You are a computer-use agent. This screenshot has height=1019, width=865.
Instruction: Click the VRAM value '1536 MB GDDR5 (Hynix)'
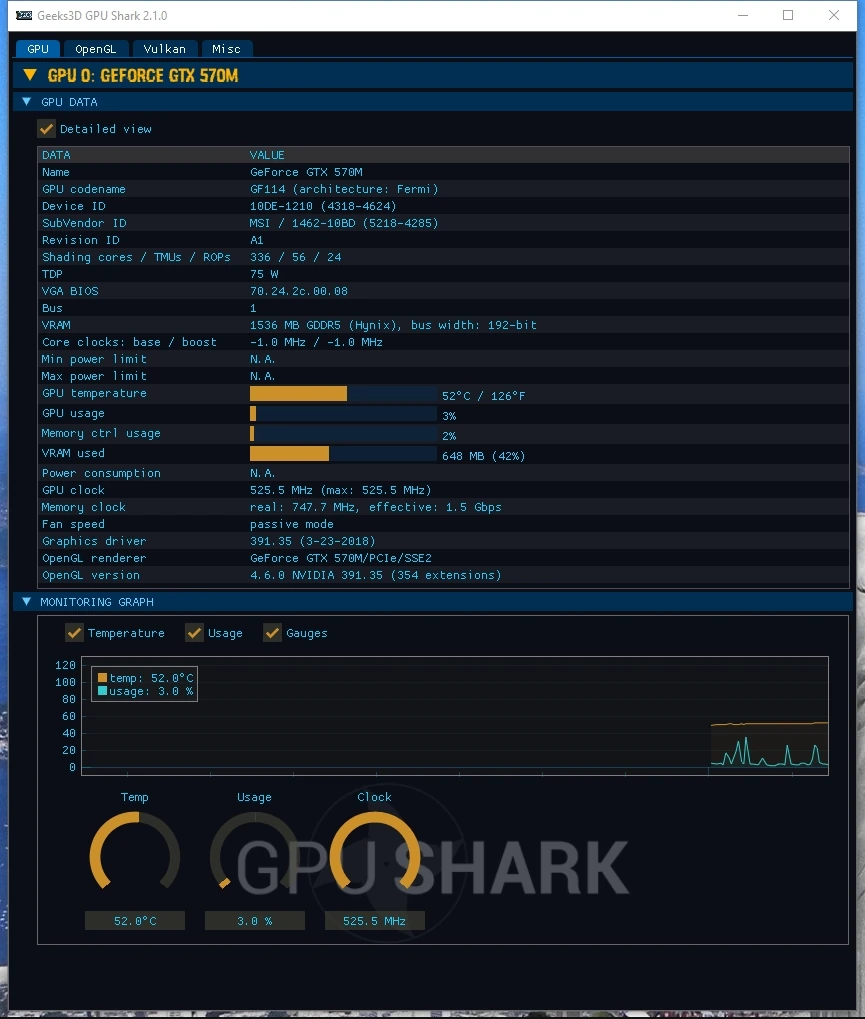325,325
